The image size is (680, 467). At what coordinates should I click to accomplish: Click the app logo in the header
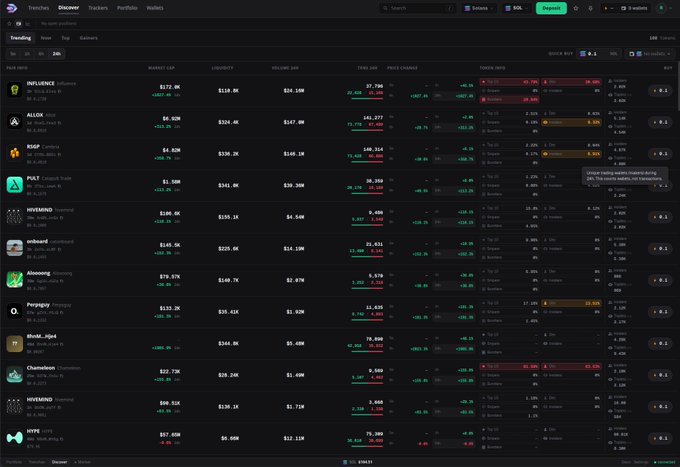12,8
